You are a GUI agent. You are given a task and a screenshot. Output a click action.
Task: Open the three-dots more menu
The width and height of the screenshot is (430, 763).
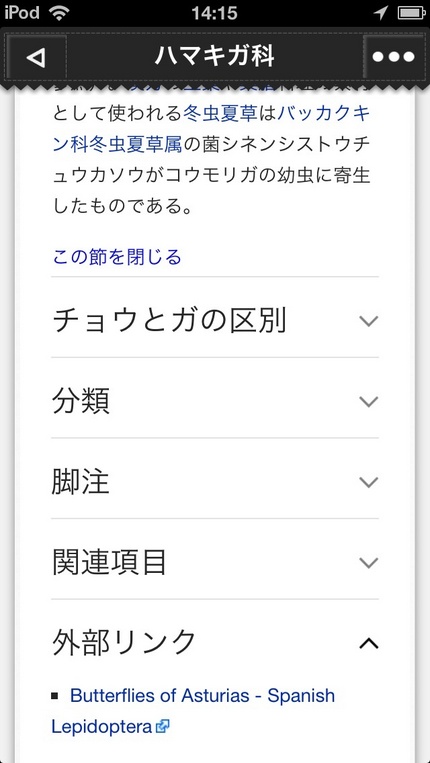[x=393, y=57]
